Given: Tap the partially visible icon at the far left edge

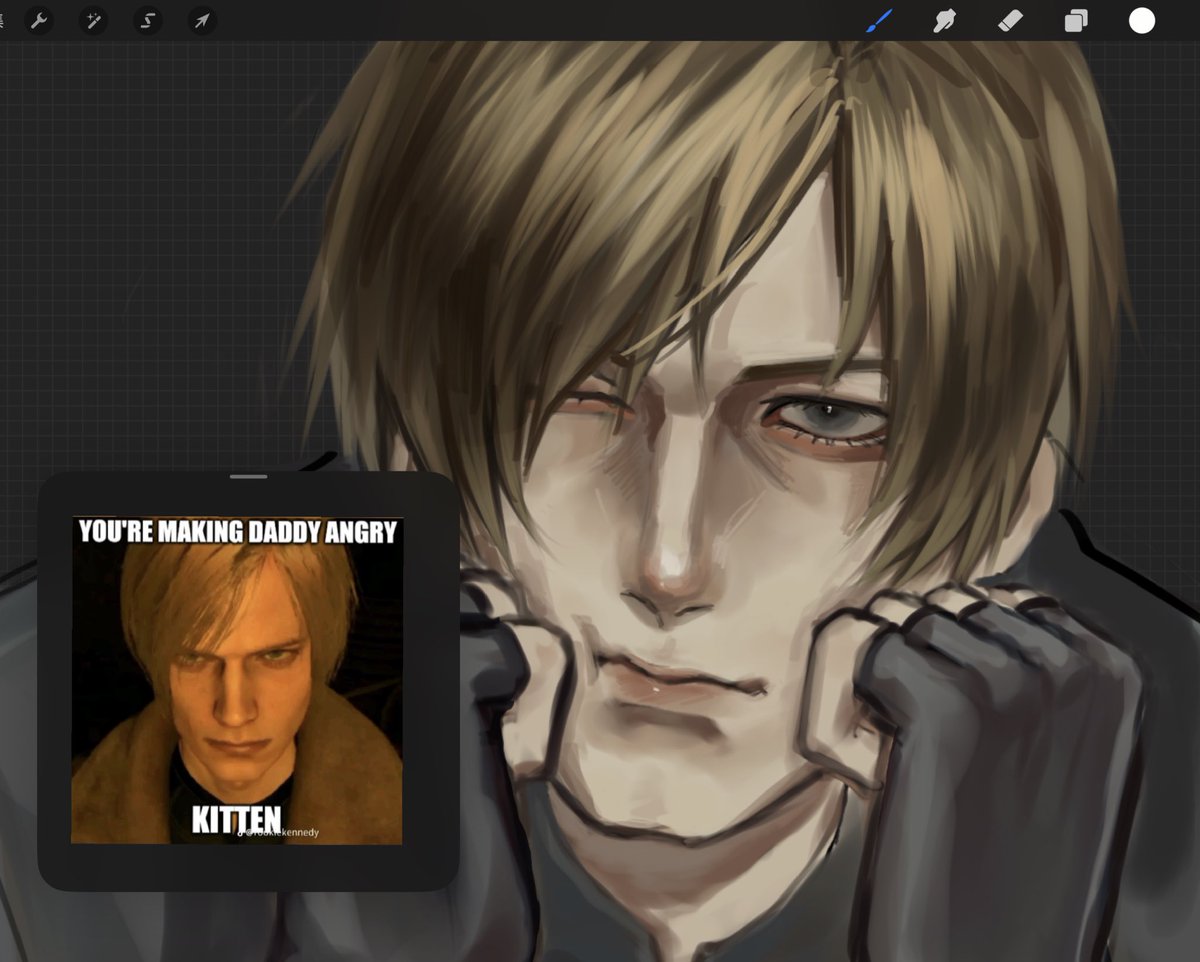Looking at the screenshot, I should 4,19.
